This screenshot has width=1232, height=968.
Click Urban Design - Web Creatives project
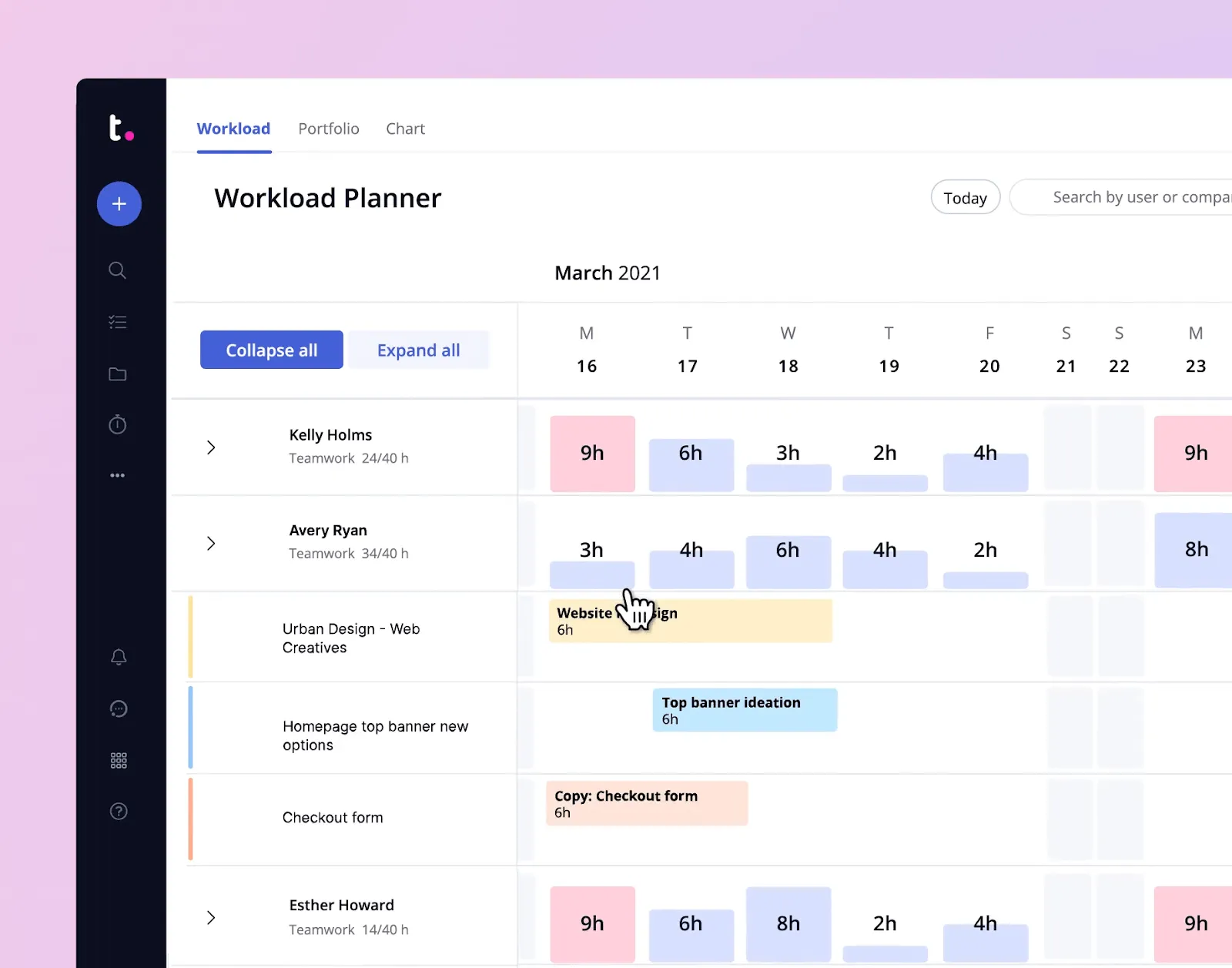pyautogui.click(x=351, y=638)
